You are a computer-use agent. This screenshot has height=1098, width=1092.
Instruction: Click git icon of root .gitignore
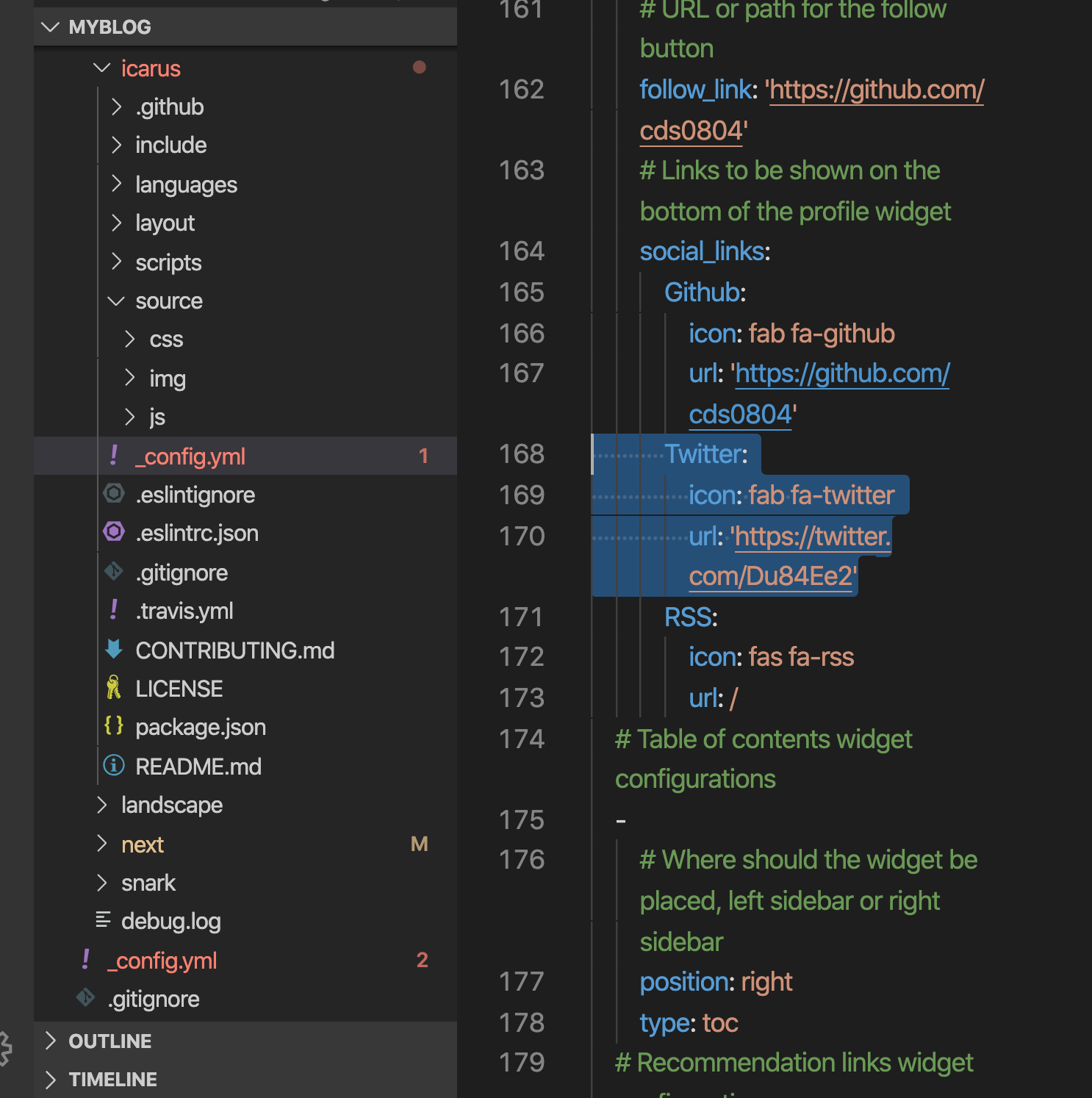(x=86, y=997)
